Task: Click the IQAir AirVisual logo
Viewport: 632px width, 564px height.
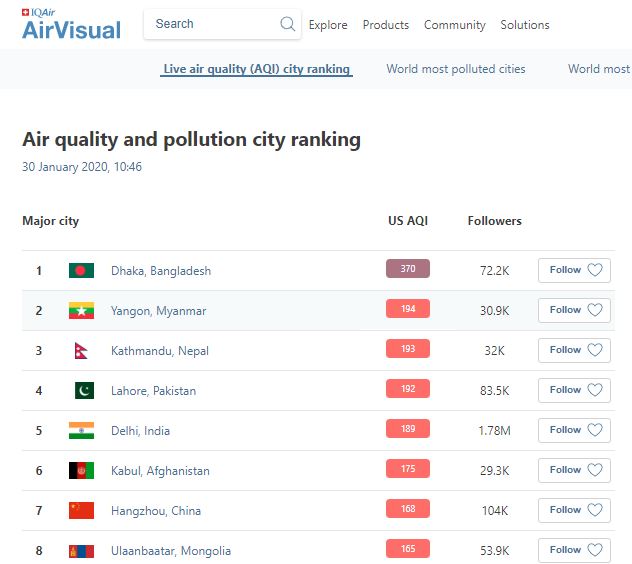Action: click(x=71, y=24)
